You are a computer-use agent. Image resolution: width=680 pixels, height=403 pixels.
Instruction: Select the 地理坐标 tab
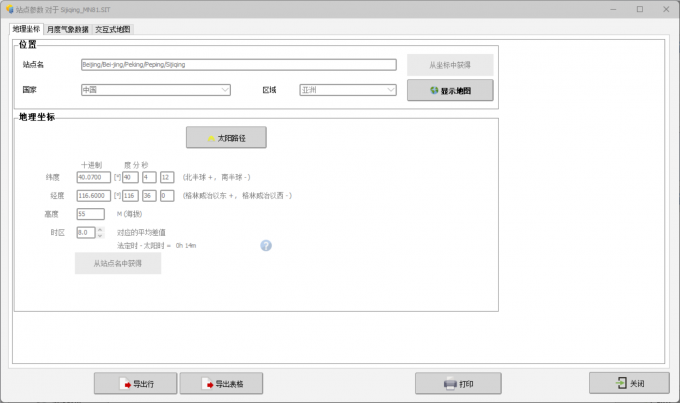coord(26,30)
